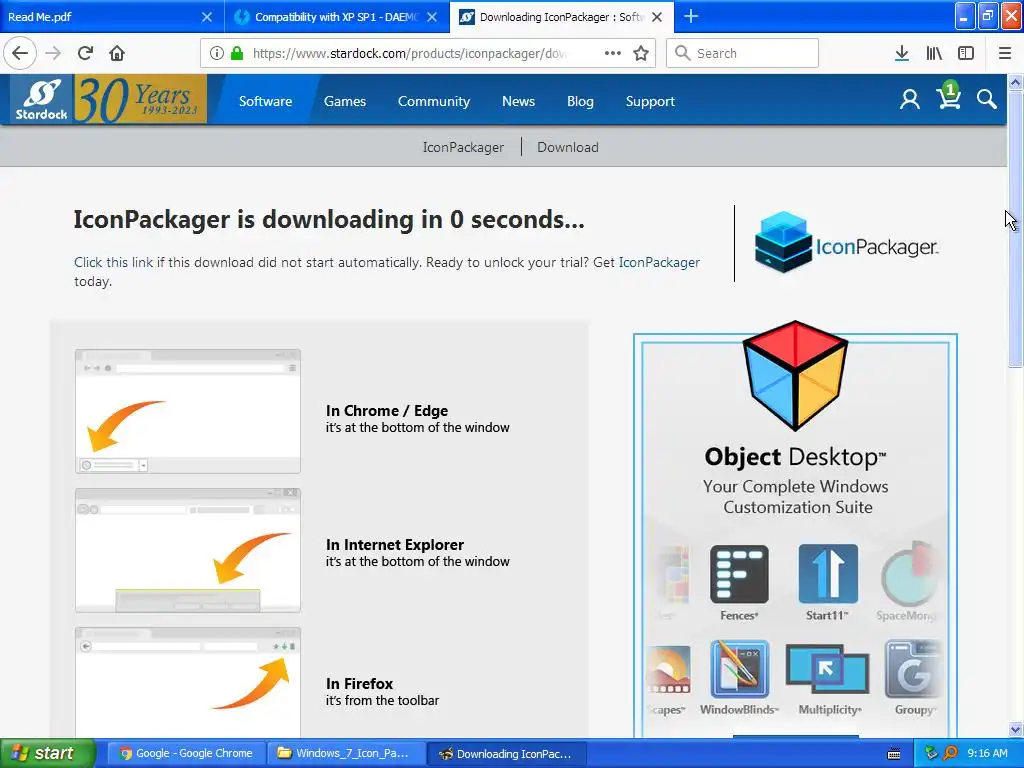1024x768 pixels.
Task: Click the Stardock logo
Action: tap(41, 99)
